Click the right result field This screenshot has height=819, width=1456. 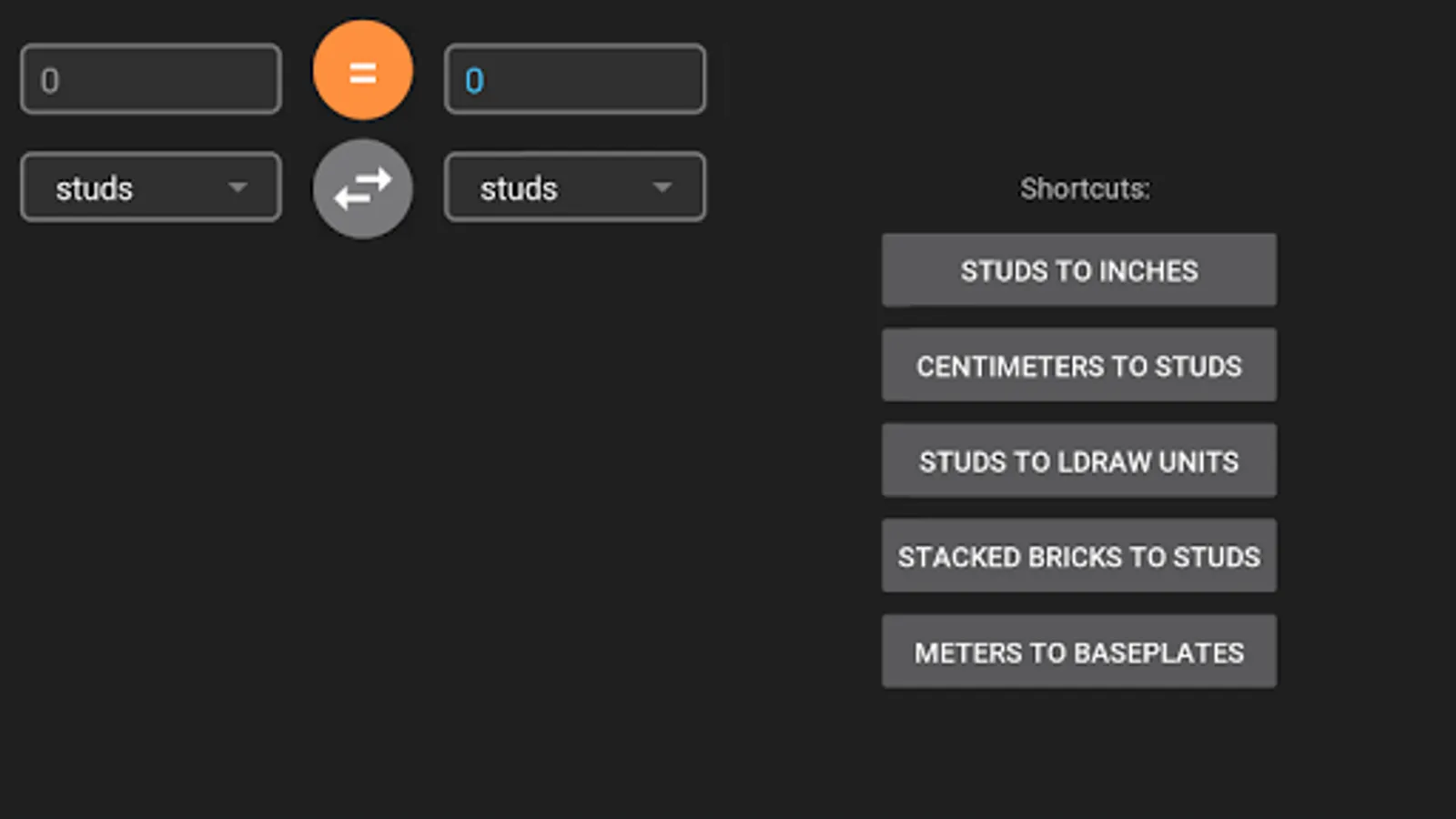[574, 79]
